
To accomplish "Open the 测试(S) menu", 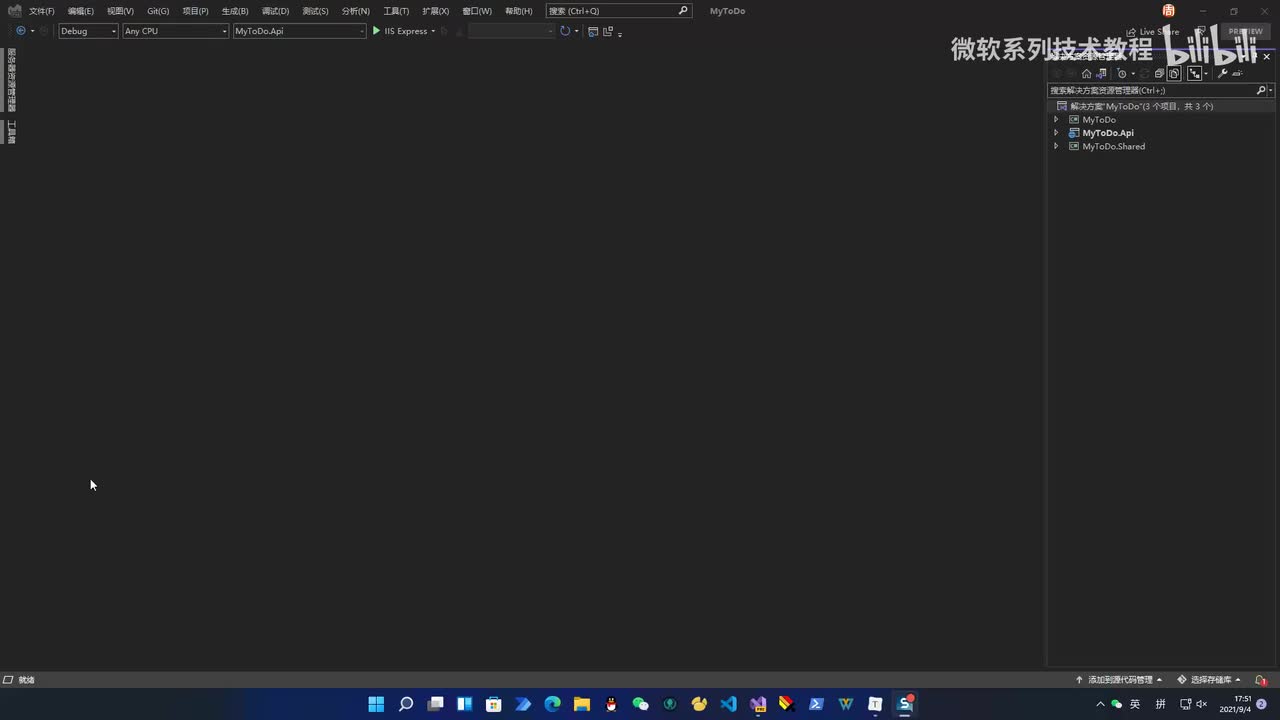I will click(315, 11).
